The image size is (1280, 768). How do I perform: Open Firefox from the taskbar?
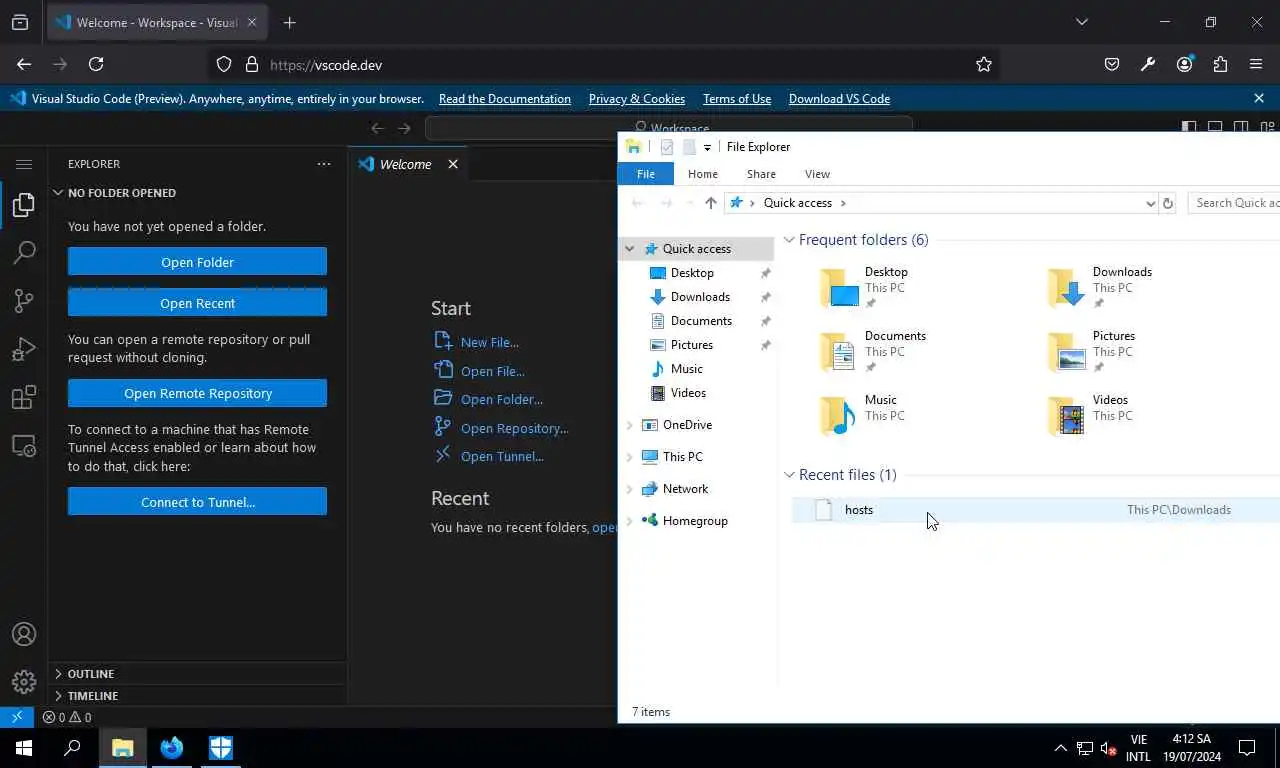tap(172, 748)
